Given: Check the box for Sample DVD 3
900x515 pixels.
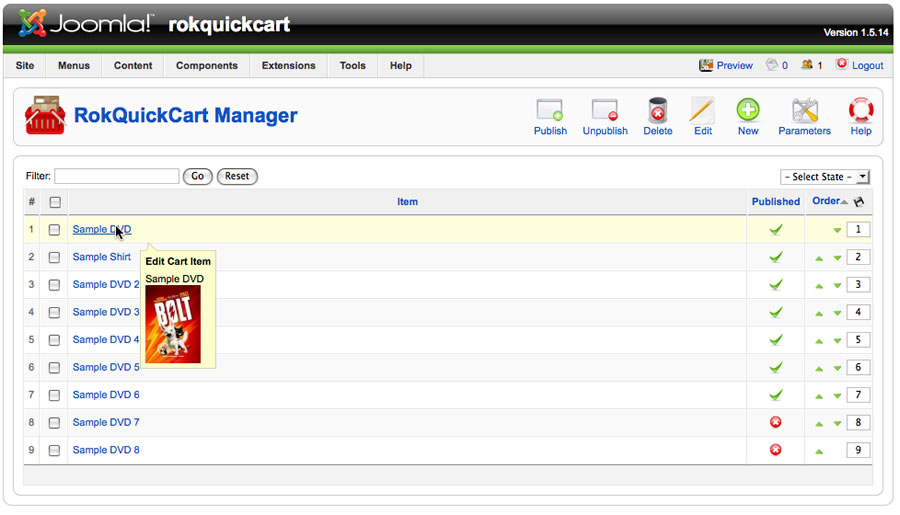Looking at the screenshot, I should point(55,312).
